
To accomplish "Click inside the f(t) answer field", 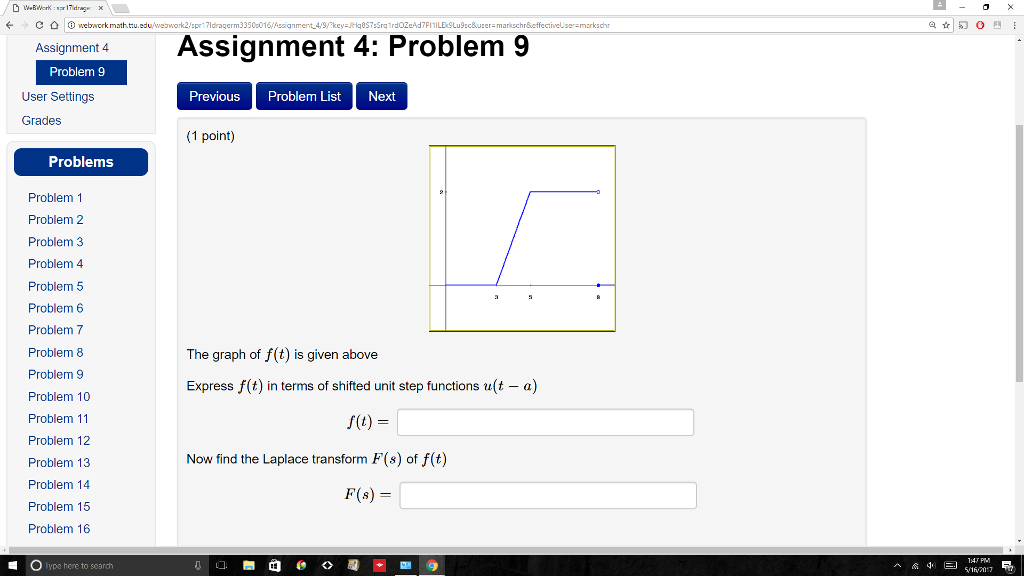I will click(545, 422).
